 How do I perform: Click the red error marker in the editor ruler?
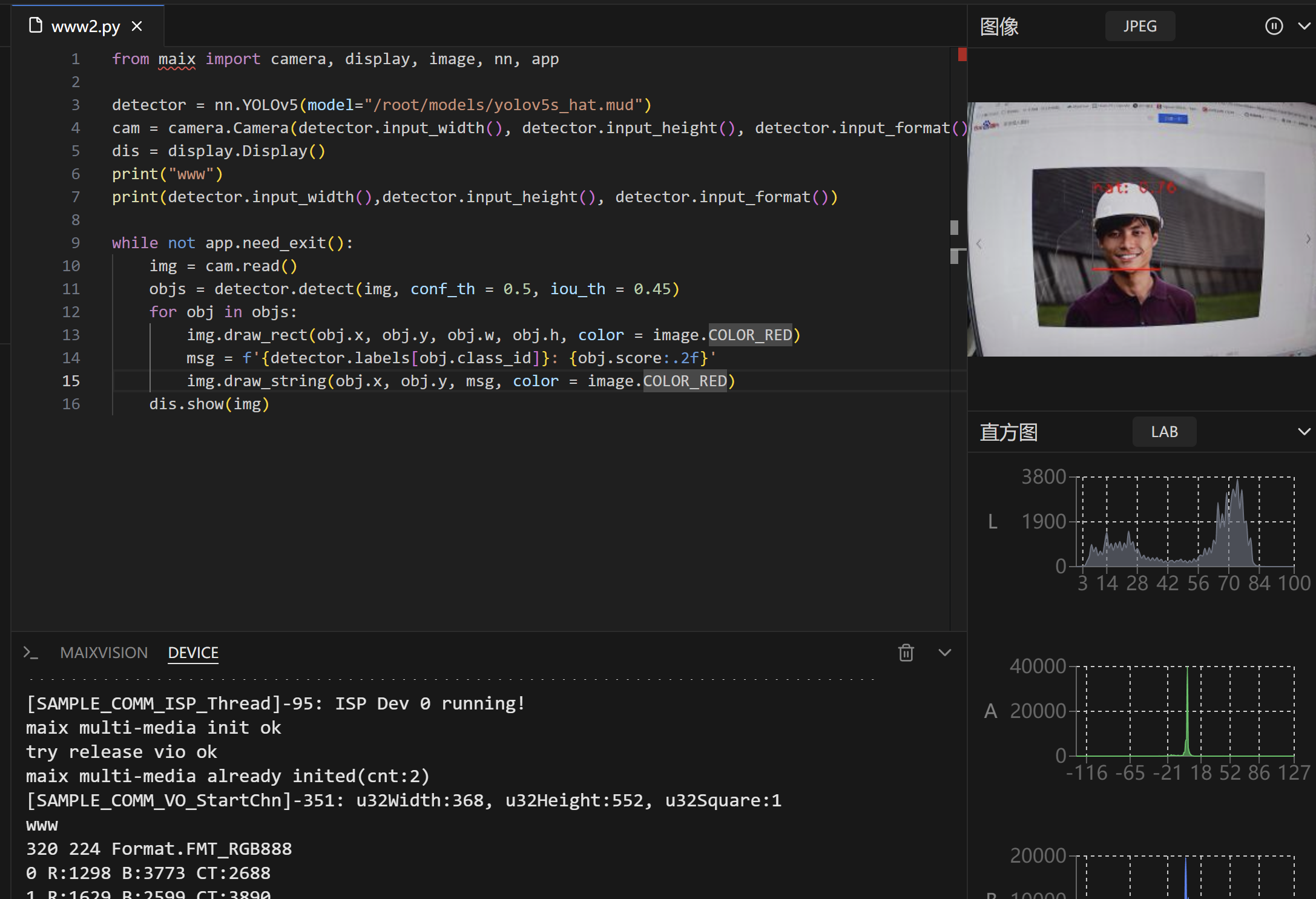(x=962, y=55)
